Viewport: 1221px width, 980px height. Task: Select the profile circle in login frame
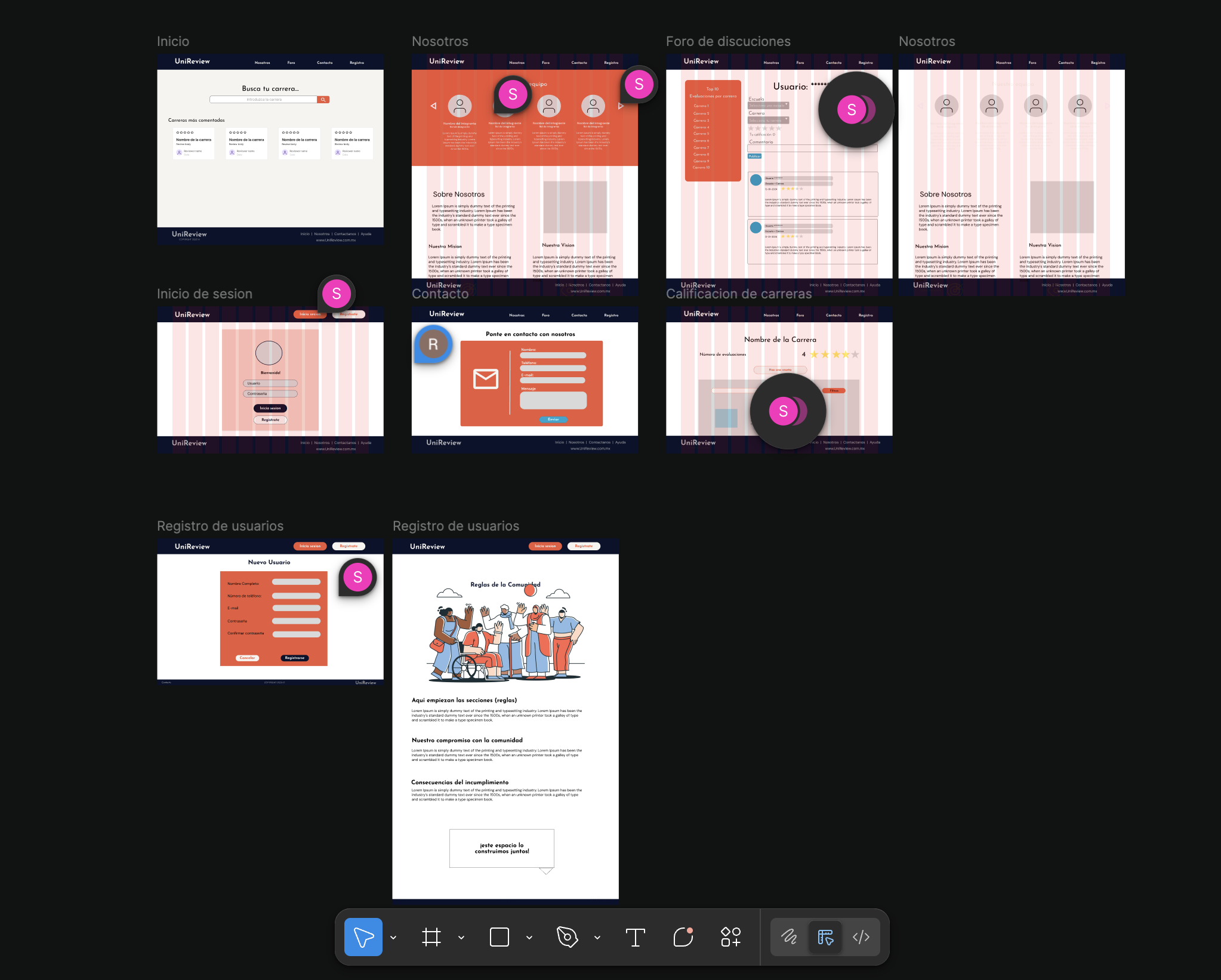pyautogui.click(x=269, y=353)
